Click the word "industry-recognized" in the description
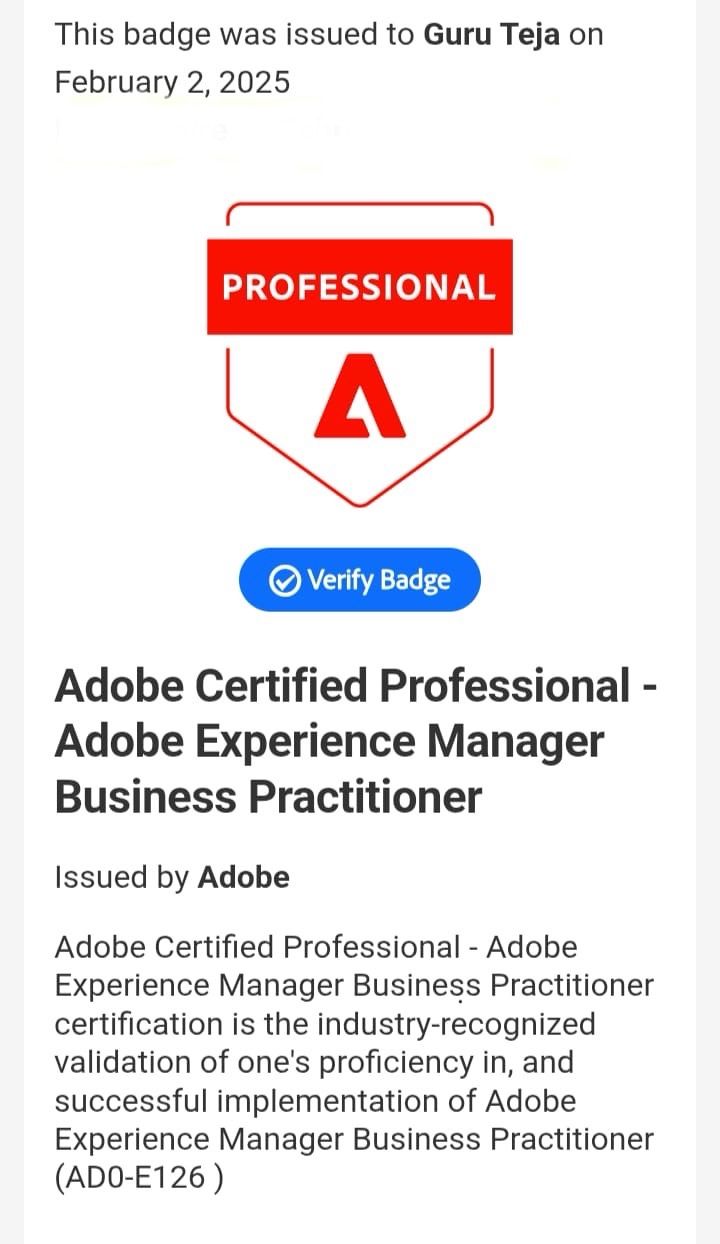720x1244 pixels. [x=456, y=1024]
